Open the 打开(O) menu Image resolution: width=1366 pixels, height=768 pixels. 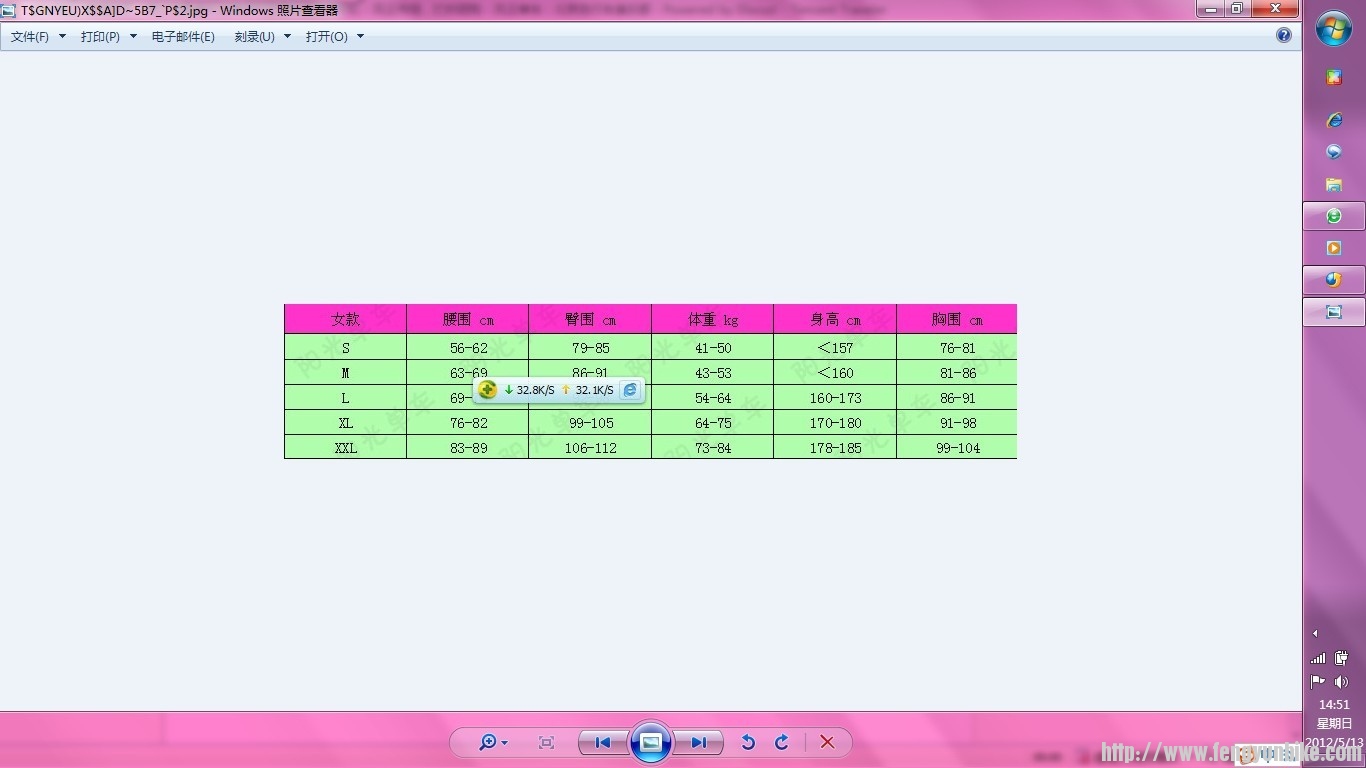point(334,37)
